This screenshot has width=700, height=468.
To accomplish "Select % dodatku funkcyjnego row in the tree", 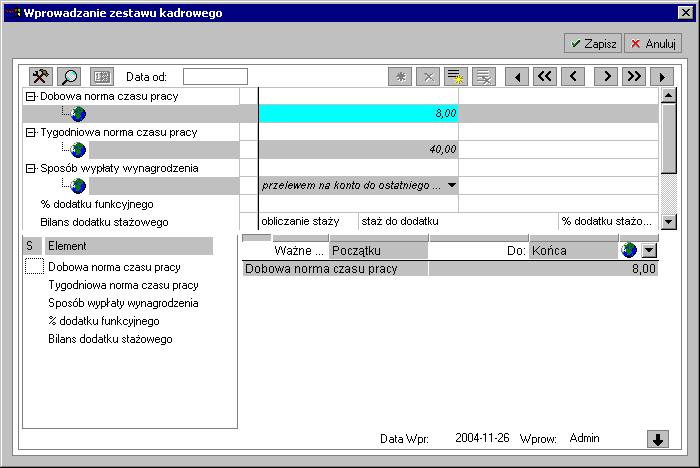I will pos(97,204).
